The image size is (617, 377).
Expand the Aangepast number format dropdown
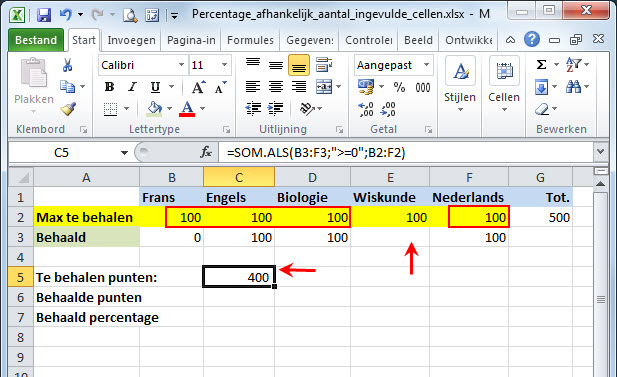click(427, 65)
